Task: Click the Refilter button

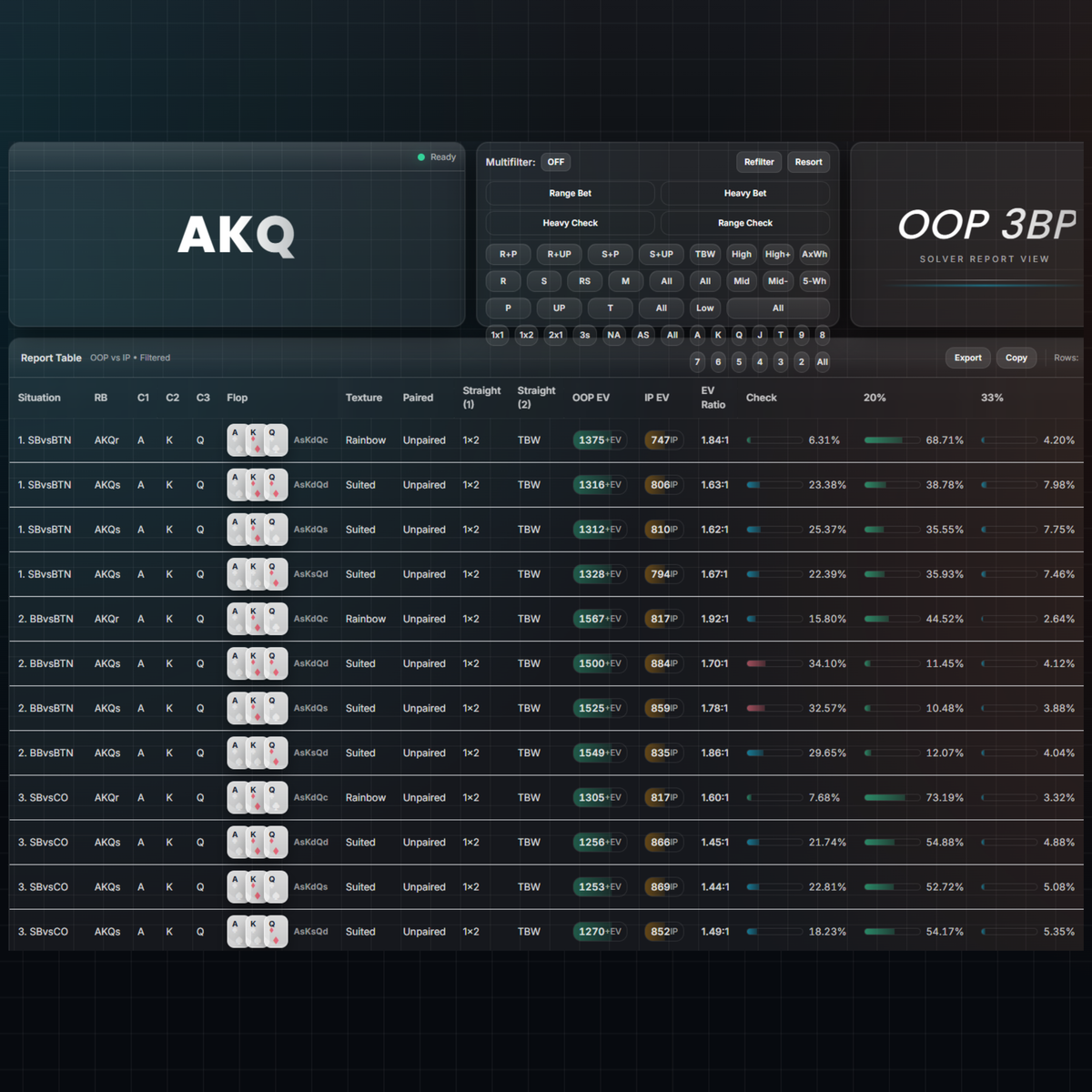Action: [x=759, y=162]
